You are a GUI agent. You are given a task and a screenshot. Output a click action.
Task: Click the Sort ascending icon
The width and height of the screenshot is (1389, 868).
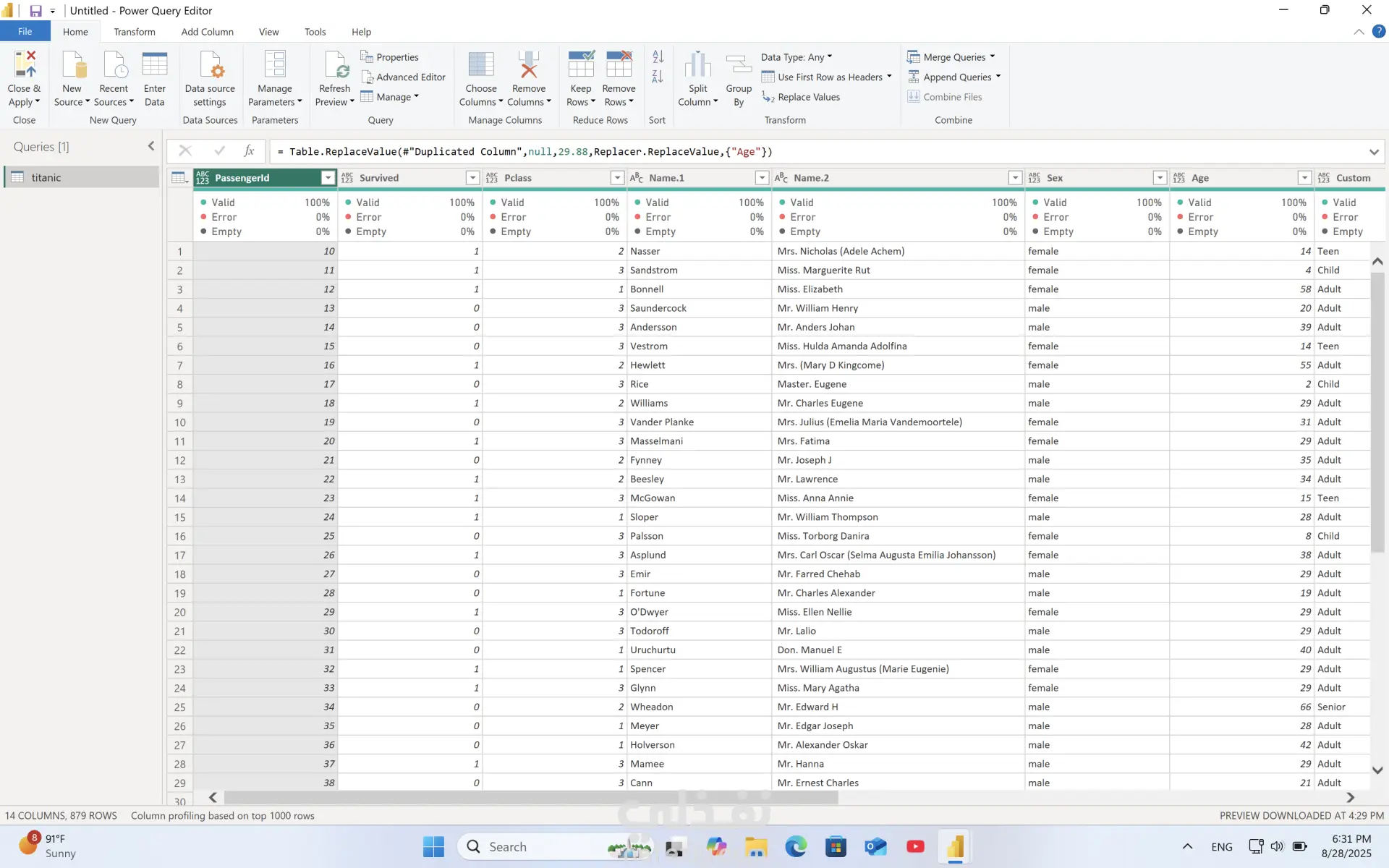[658, 56]
